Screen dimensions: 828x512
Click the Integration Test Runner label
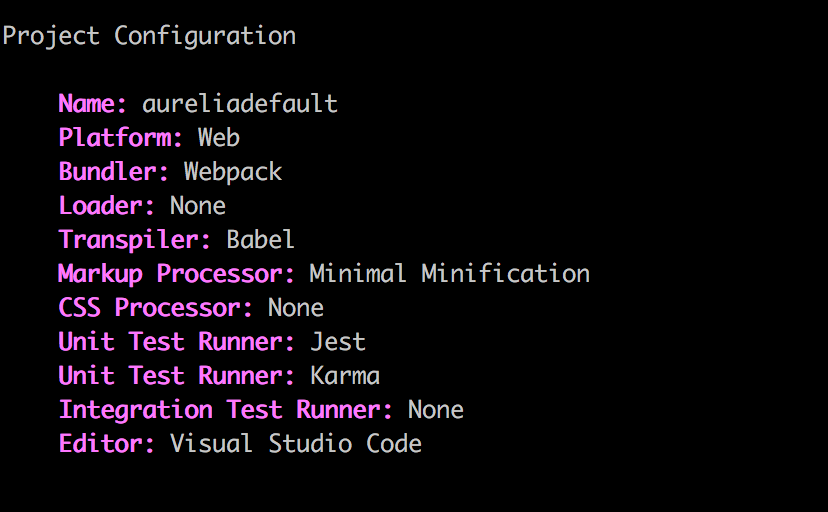point(226,410)
